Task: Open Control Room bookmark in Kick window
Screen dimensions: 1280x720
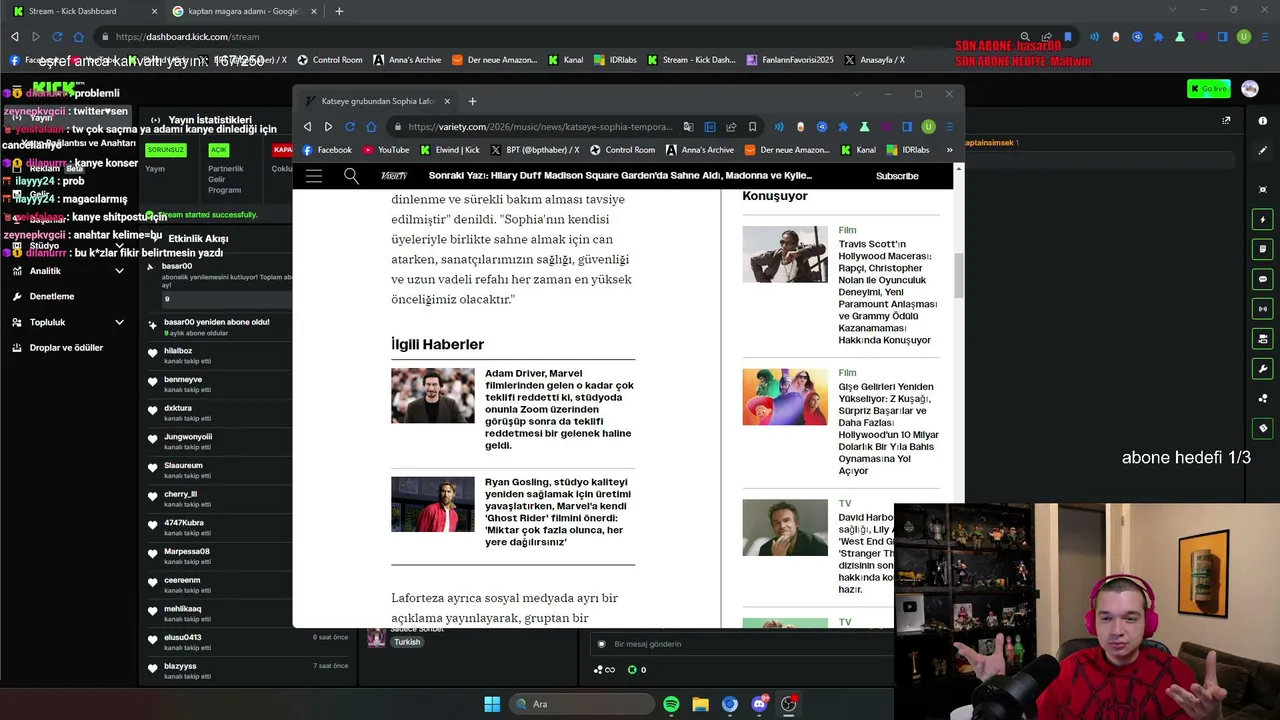Action: coord(329,60)
